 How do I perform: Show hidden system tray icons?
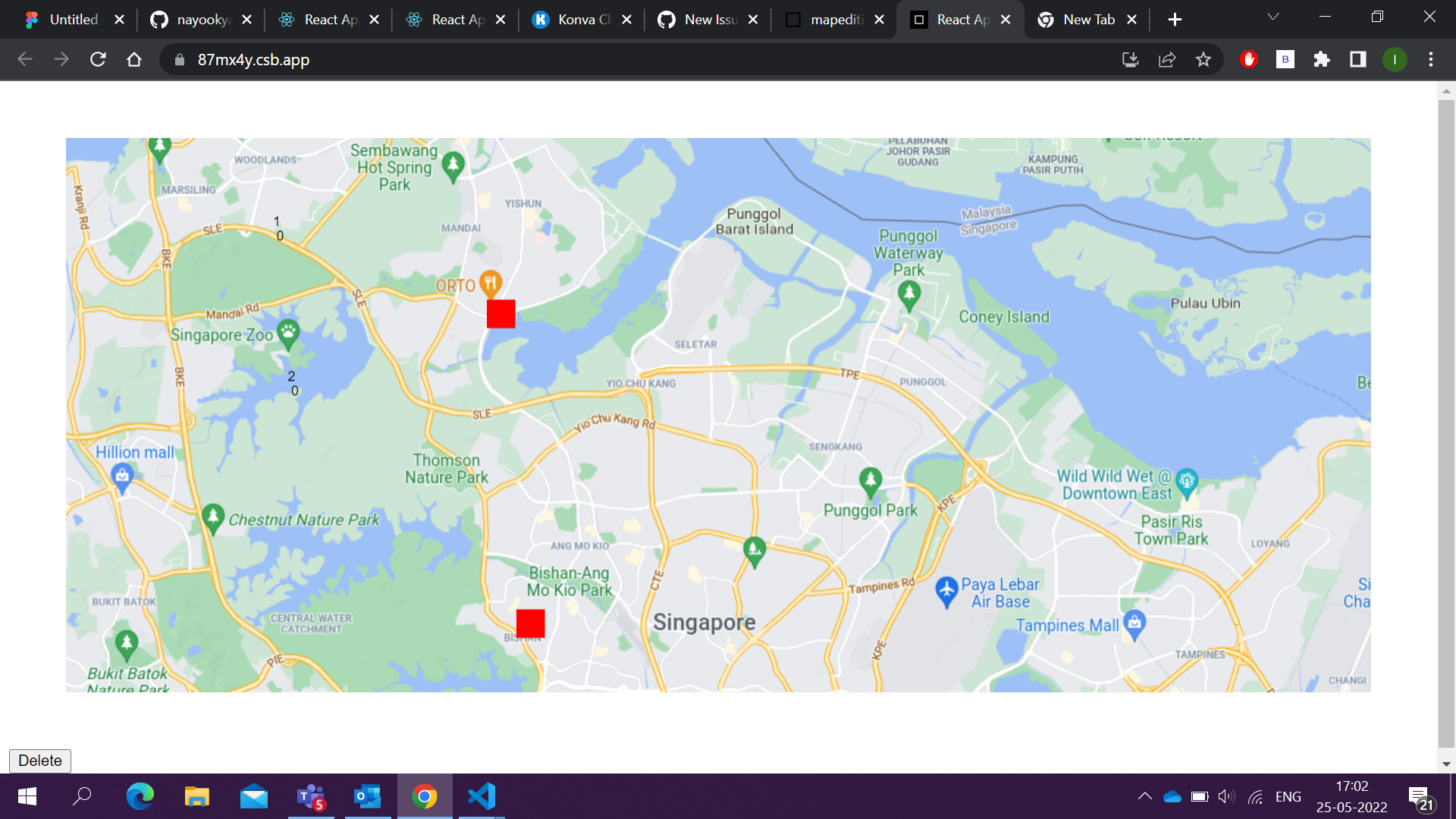[x=1145, y=796]
